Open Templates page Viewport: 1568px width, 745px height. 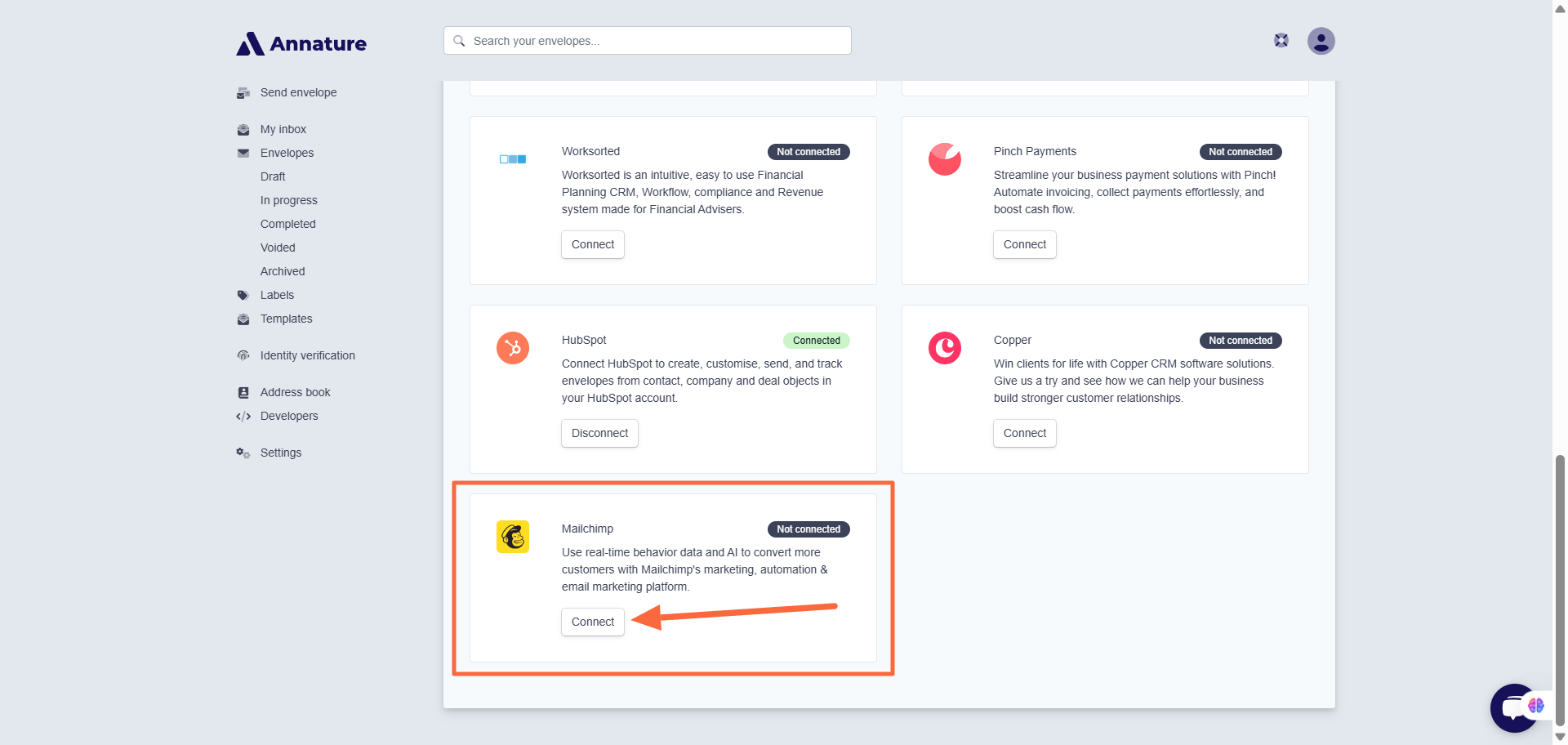(287, 319)
